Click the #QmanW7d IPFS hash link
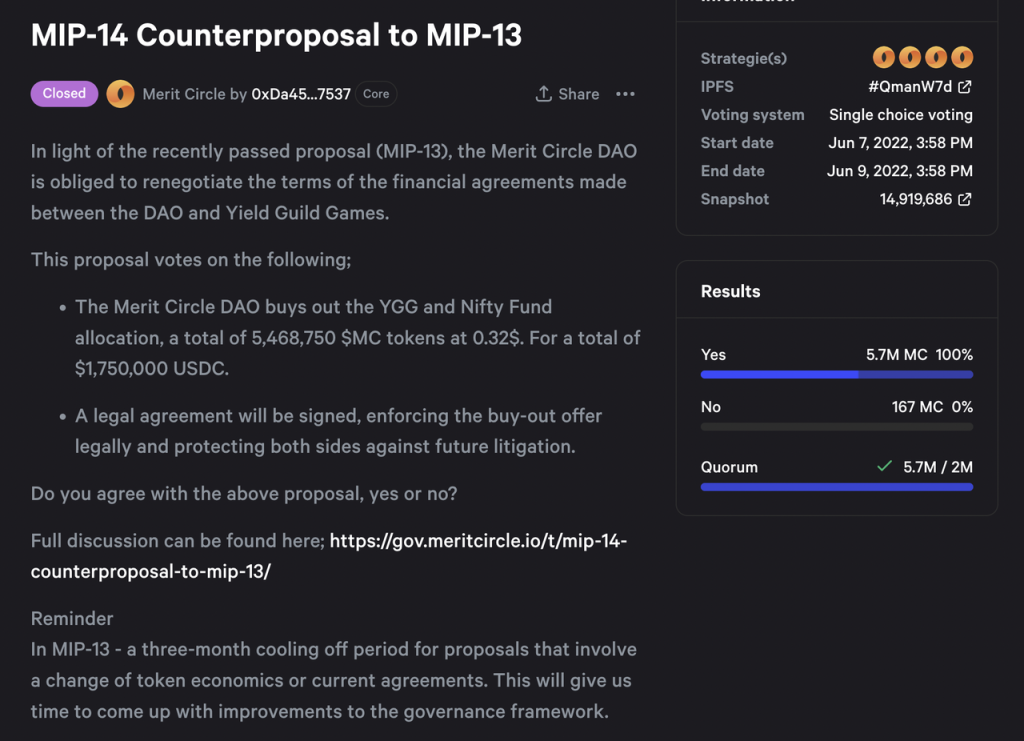1024x741 pixels. (x=909, y=87)
